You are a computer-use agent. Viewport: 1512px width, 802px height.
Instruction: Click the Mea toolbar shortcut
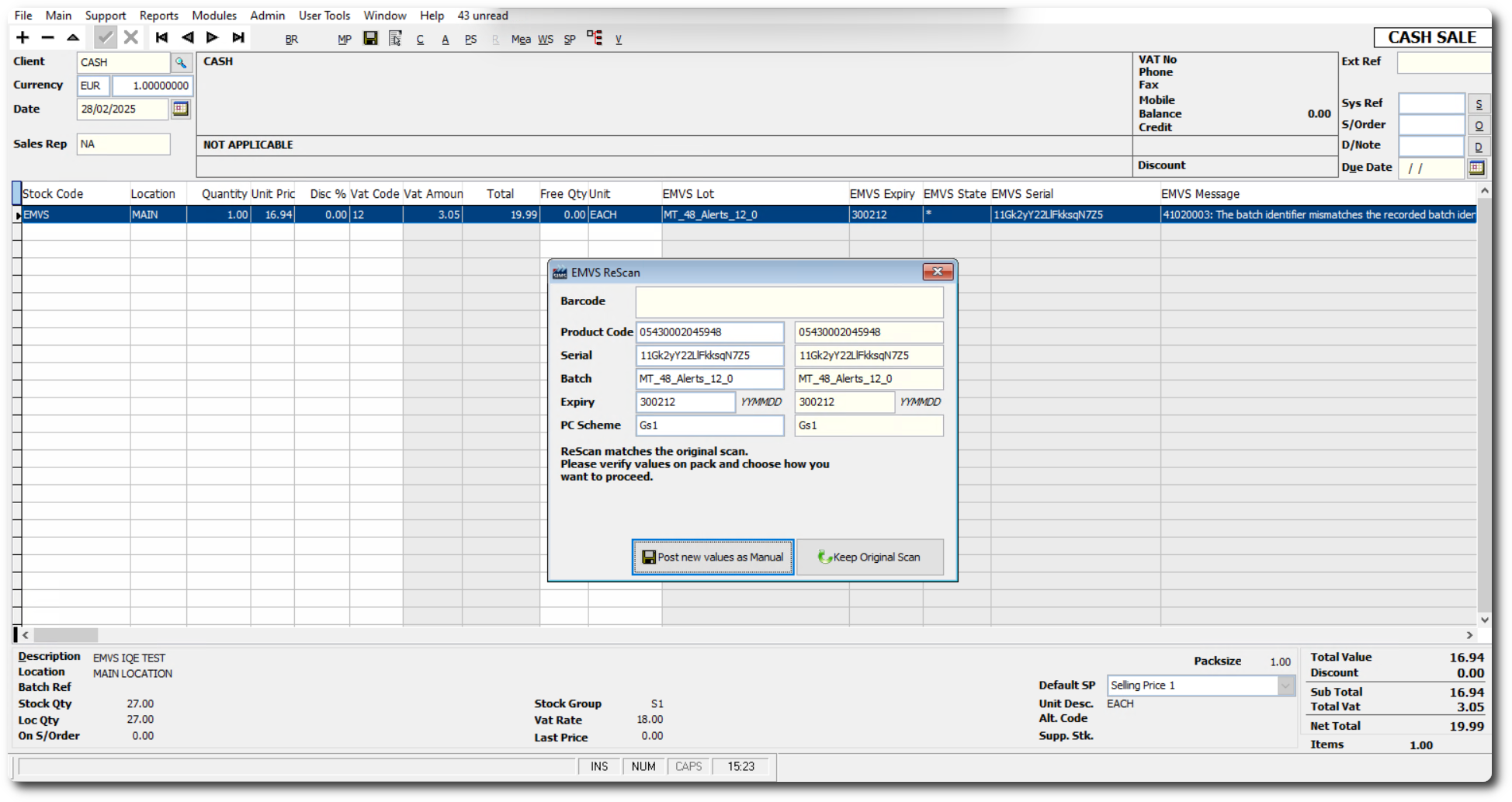point(521,39)
